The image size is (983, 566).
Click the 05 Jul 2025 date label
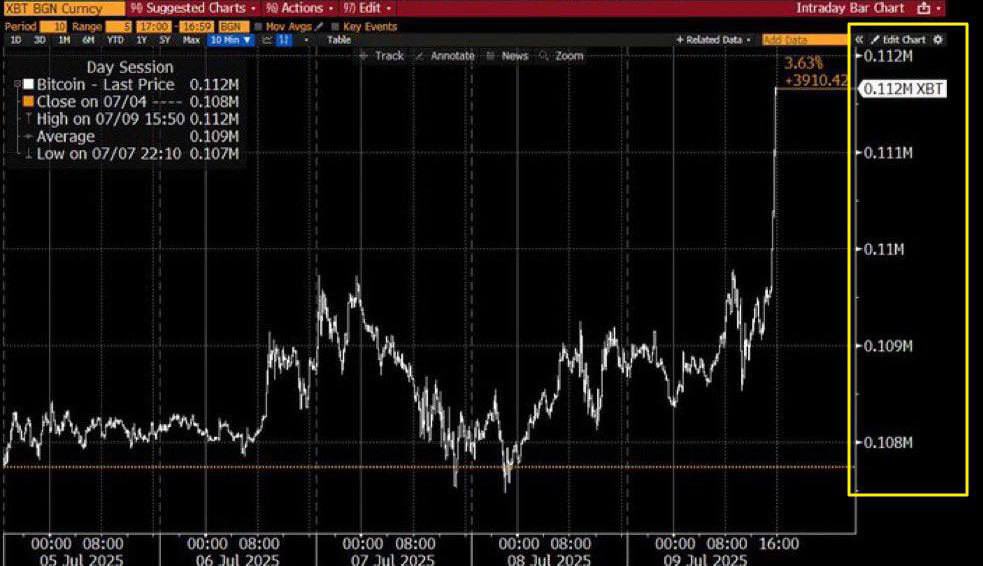[81, 560]
